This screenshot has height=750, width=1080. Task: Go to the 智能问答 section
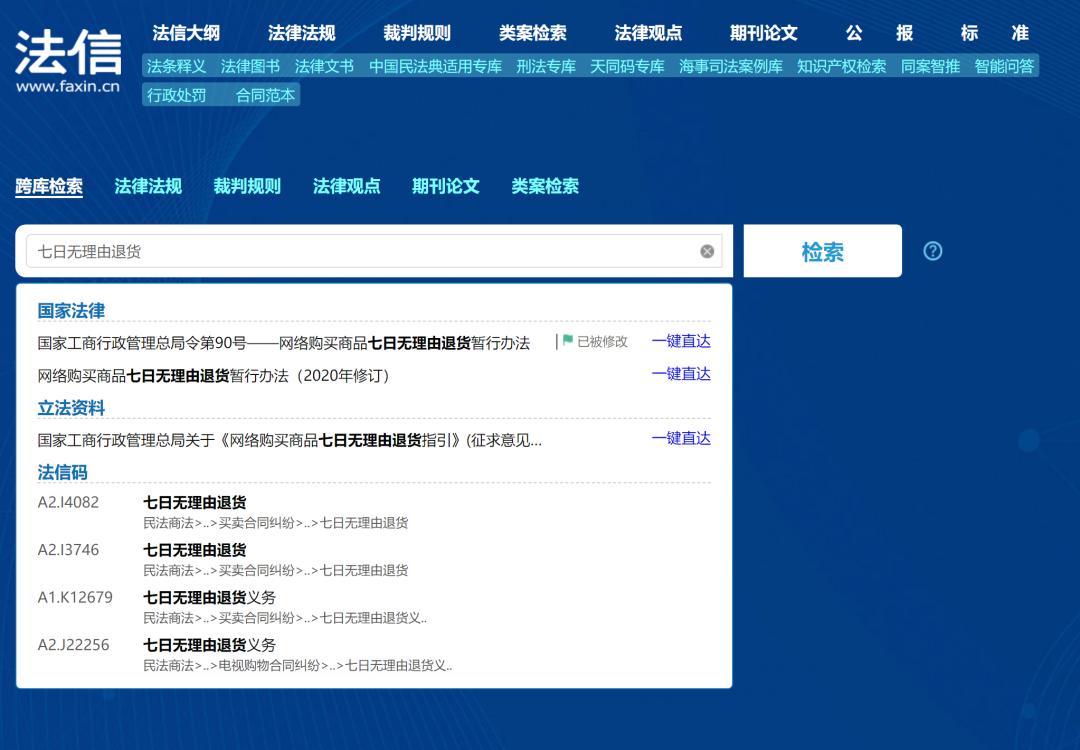[x=1004, y=67]
